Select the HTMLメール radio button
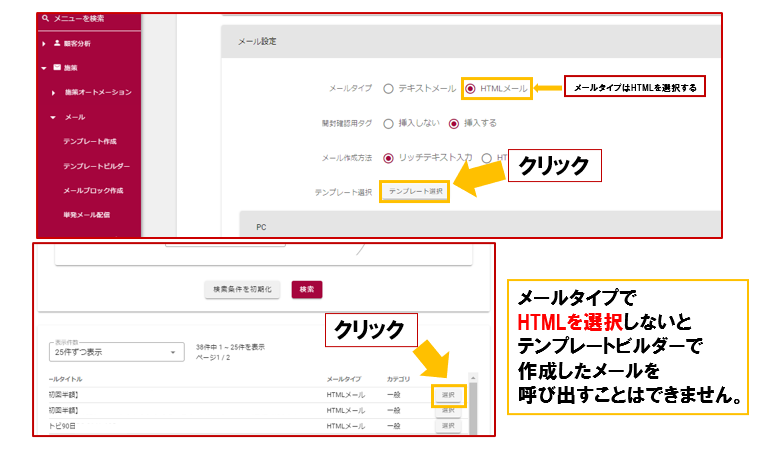 tap(471, 89)
